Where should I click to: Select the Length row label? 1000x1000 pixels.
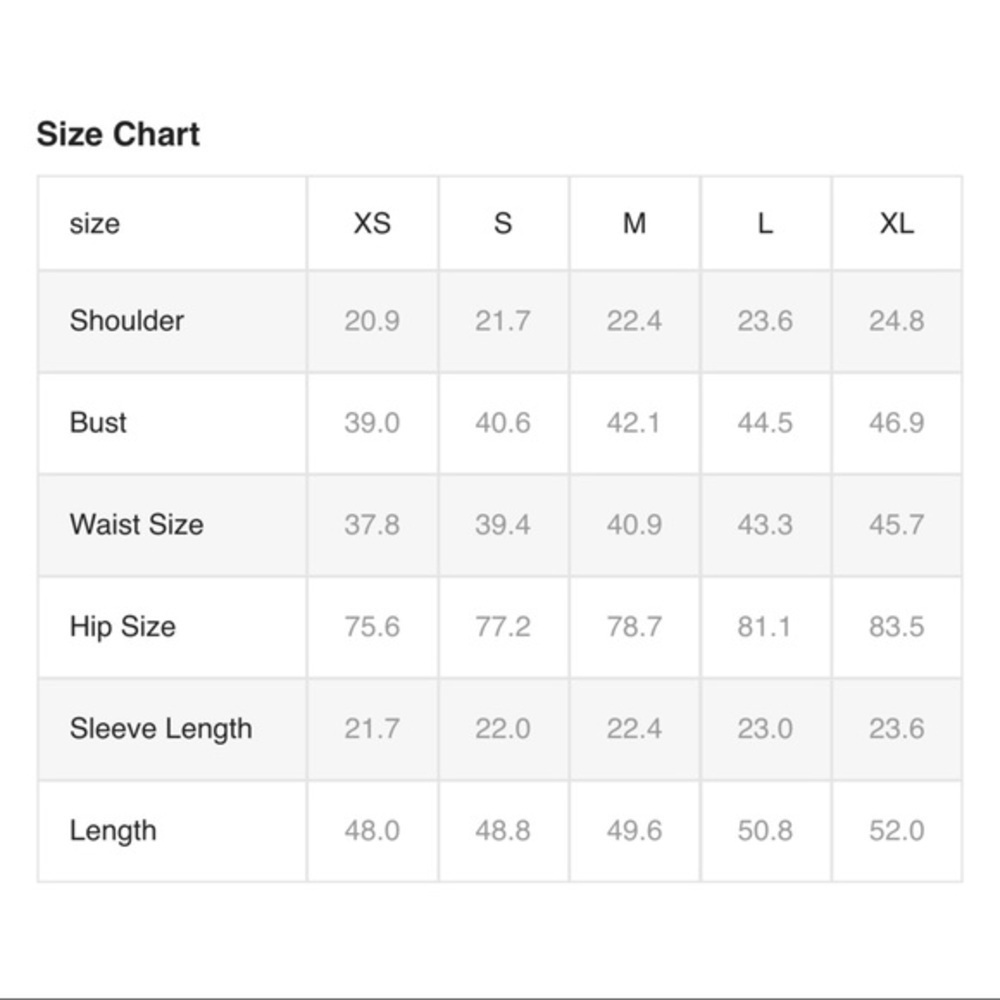tap(113, 831)
